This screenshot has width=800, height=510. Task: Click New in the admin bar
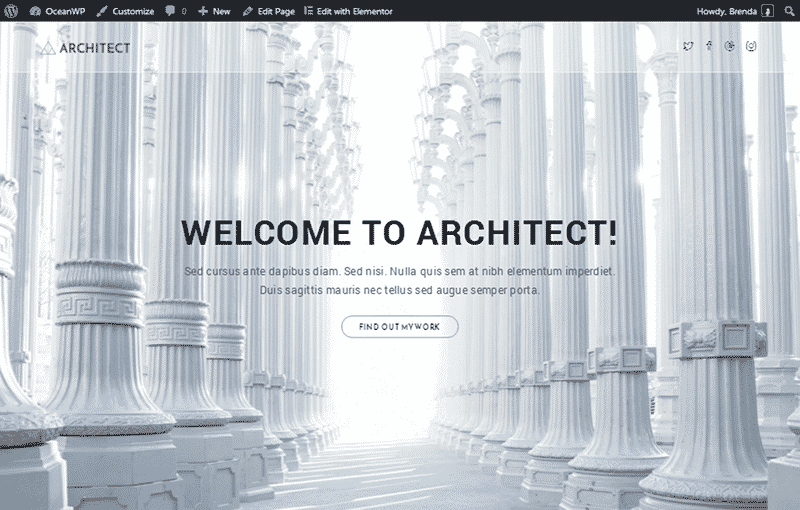(x=214, y=11)
